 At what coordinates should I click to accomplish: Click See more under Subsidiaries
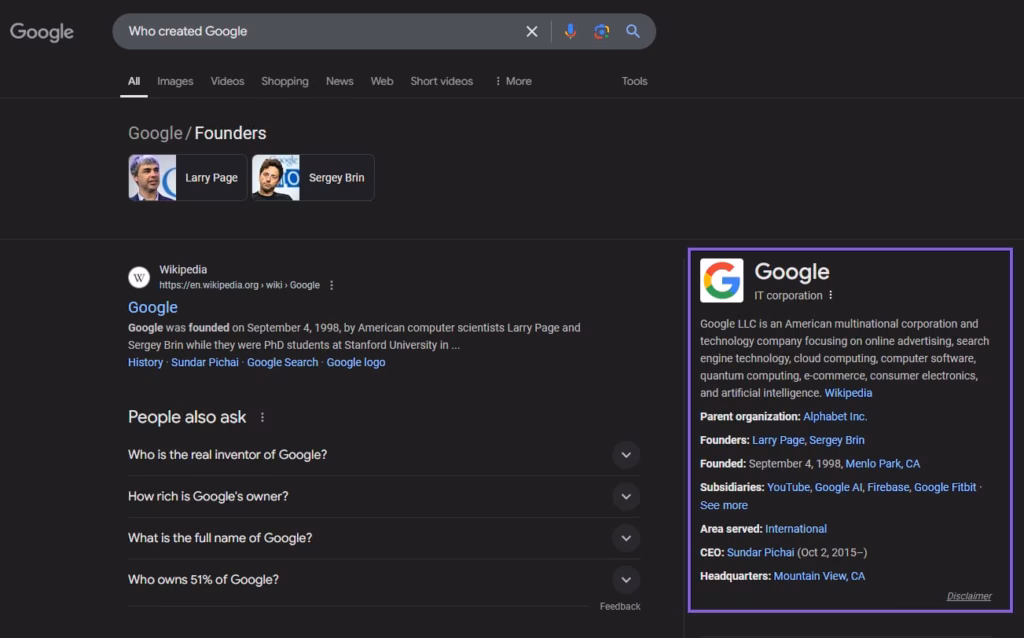coord(723,505)
